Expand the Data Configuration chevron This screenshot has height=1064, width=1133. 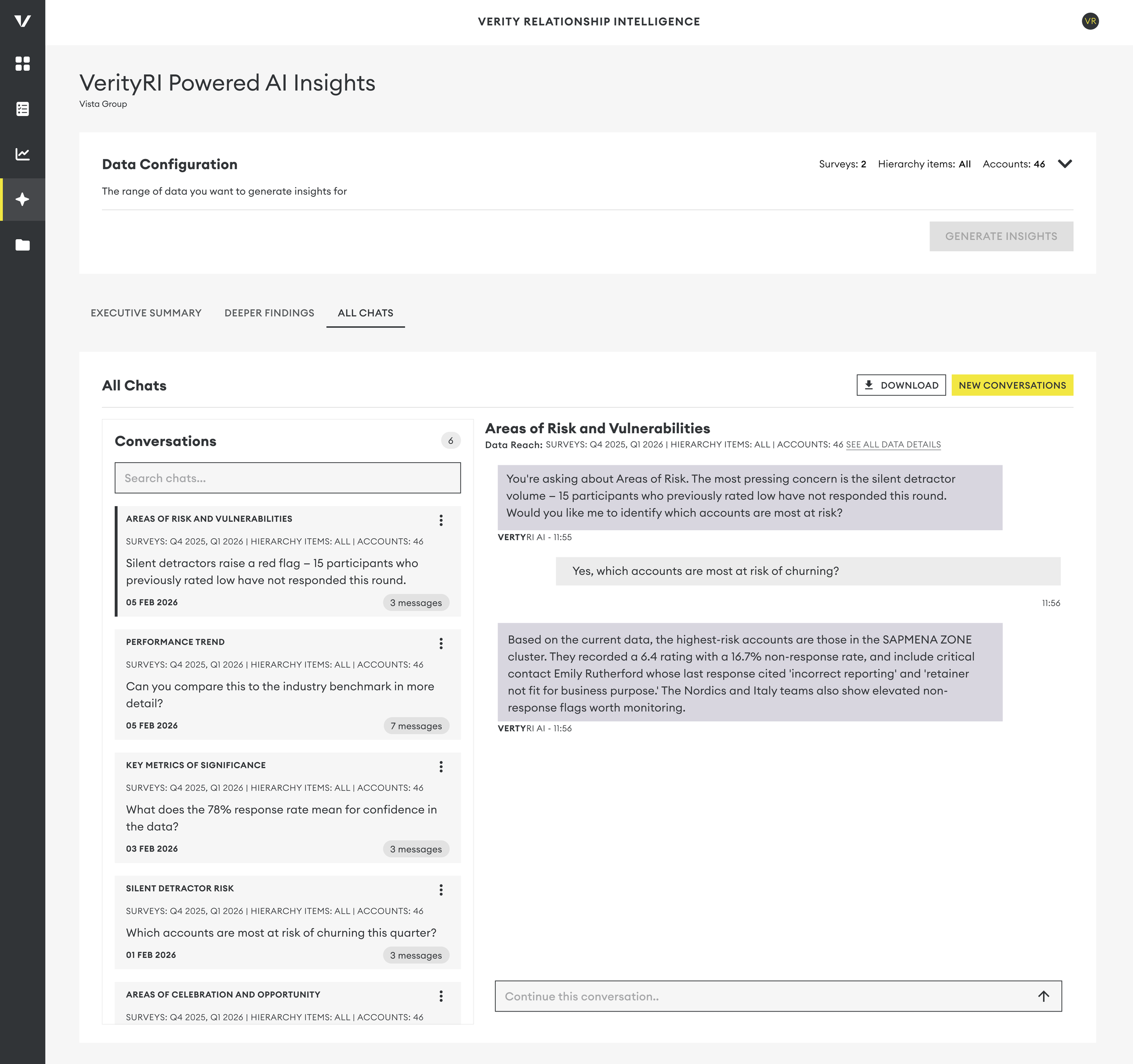(x=1065, y=164)
